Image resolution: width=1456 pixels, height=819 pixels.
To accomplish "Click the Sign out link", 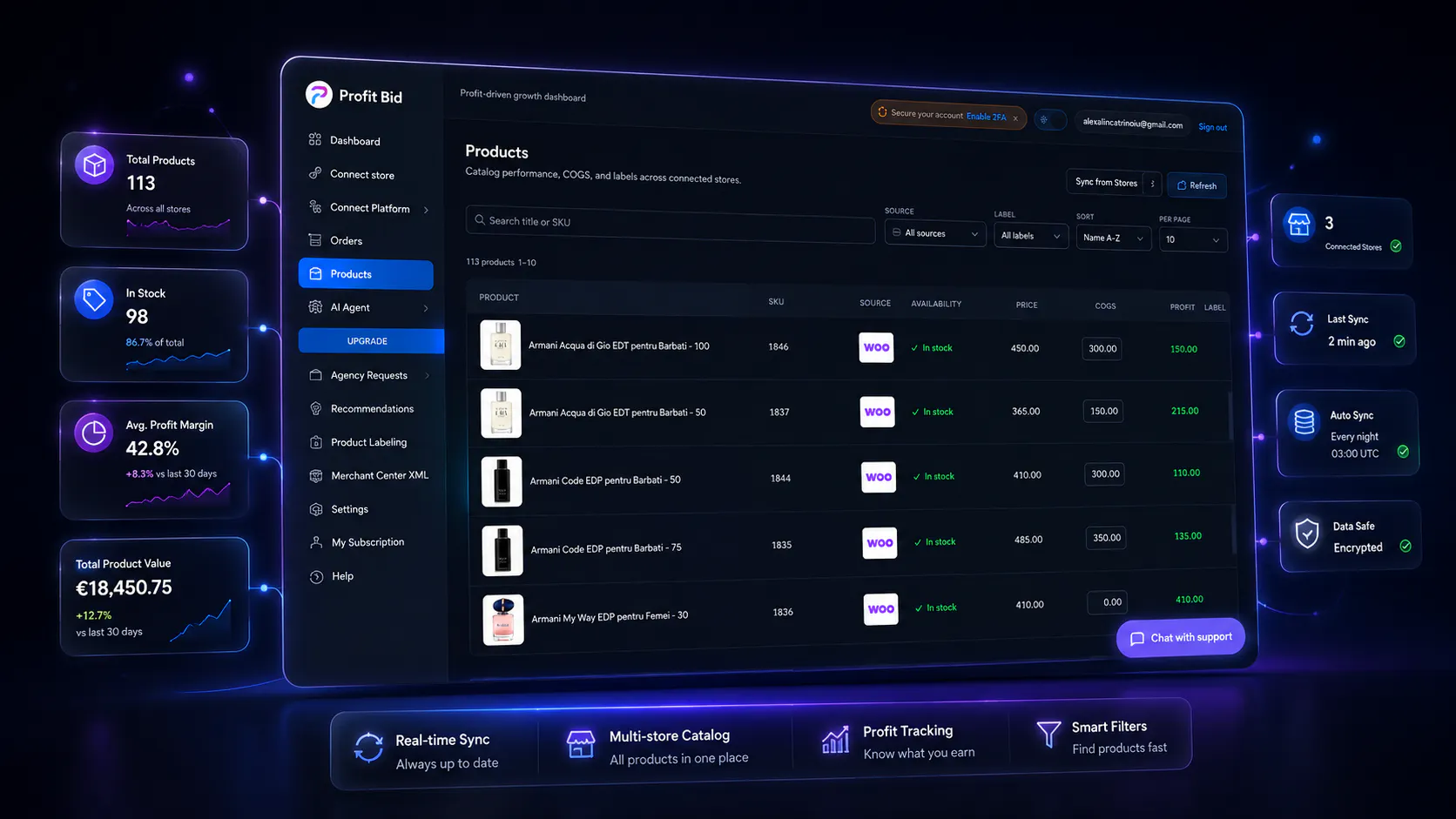I will pos(1212,127).
